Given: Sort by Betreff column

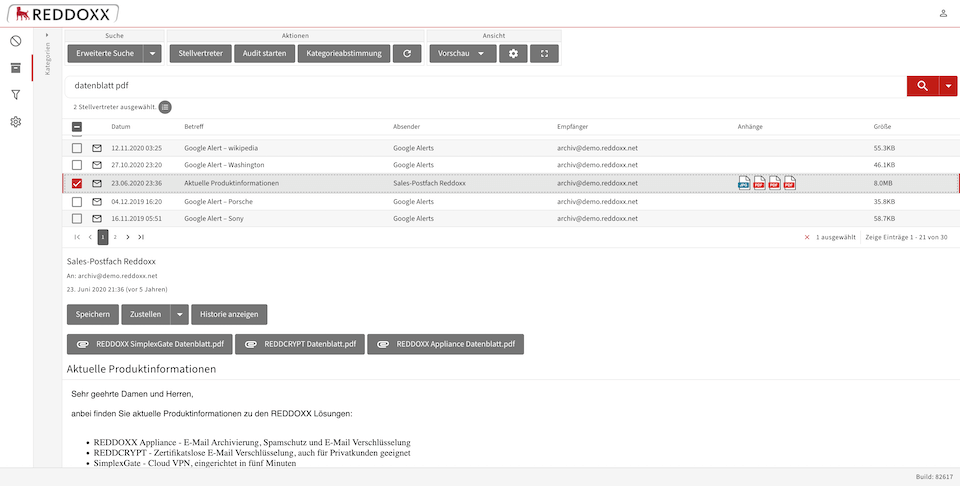Looking at the screenshot, I should tap(193, 127).
